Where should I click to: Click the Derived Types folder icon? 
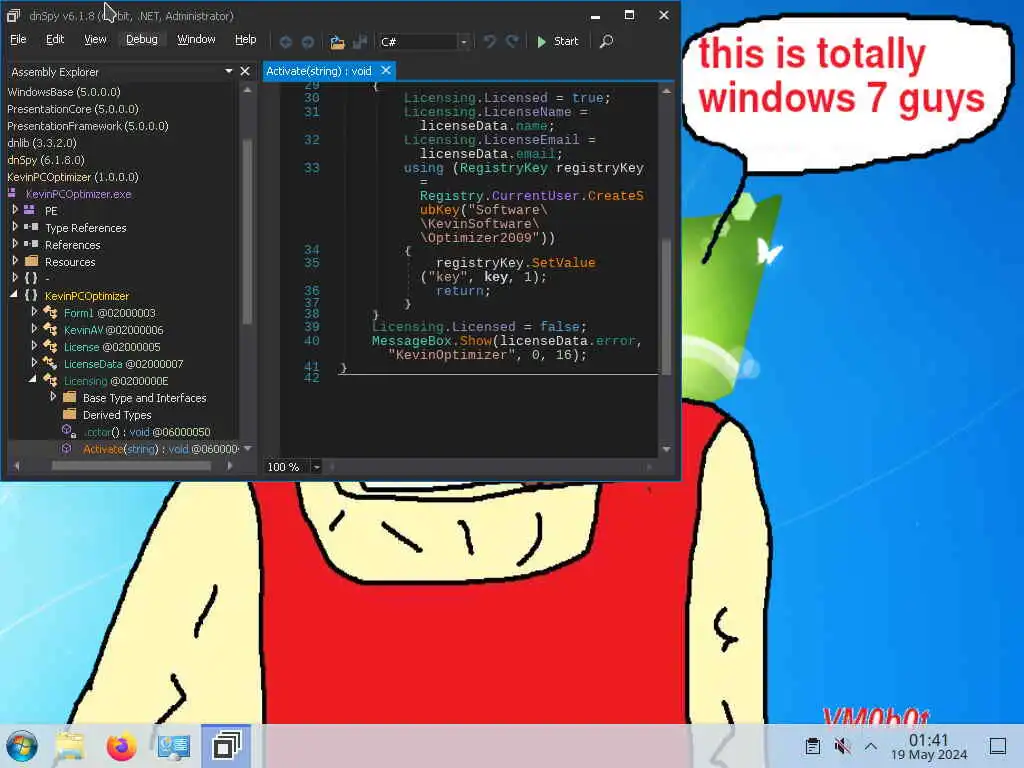click(x=69, y=414)
